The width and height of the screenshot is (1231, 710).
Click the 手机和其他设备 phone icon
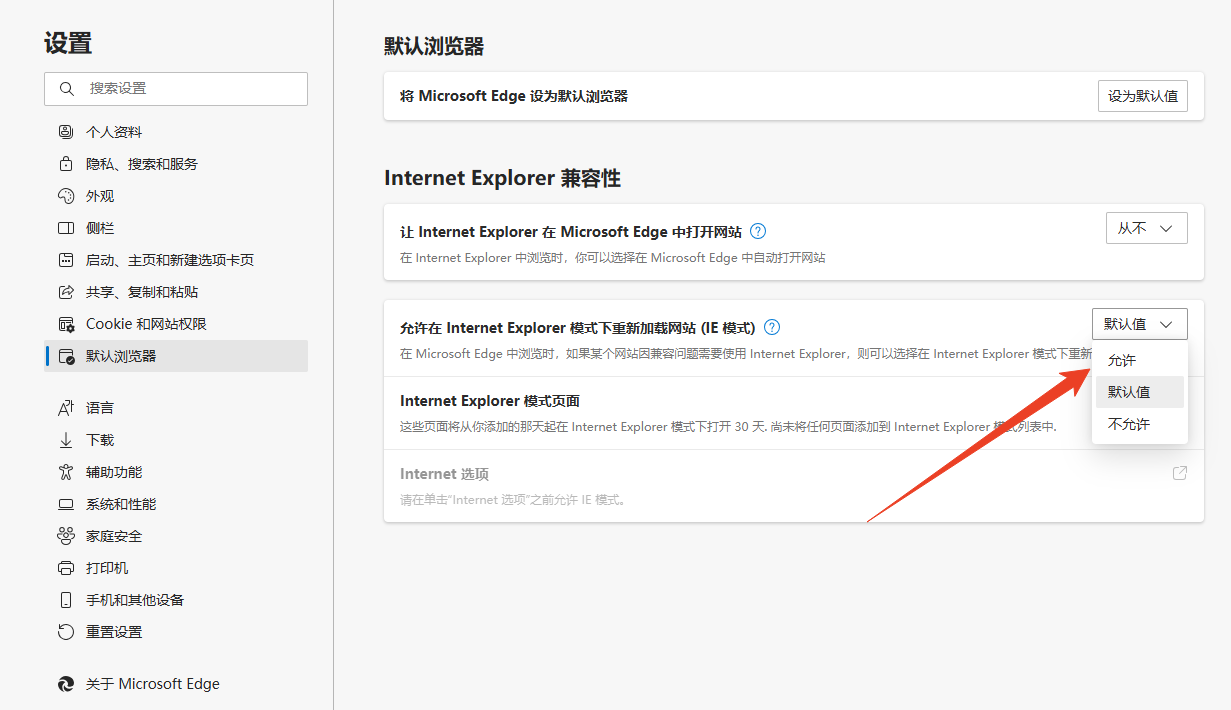66,600
